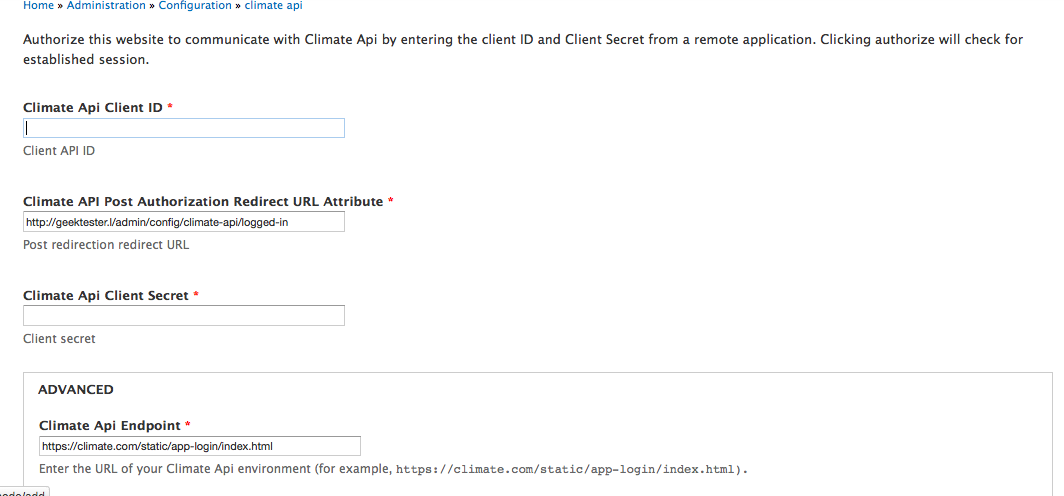
Task: Open the Administration breadcrumb link
Action: [106, 5]
